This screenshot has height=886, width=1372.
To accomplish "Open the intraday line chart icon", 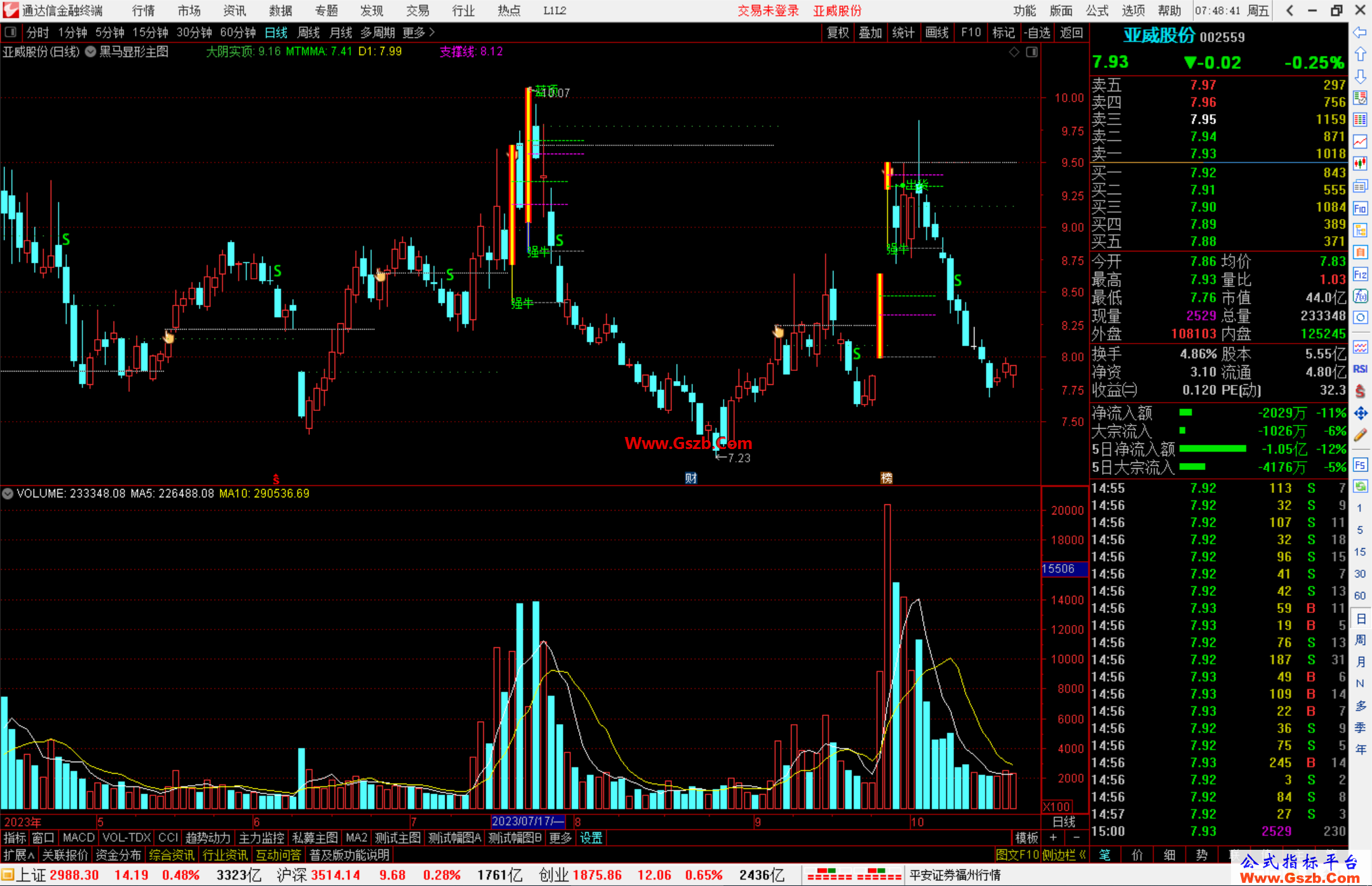I will point(1360,142).
